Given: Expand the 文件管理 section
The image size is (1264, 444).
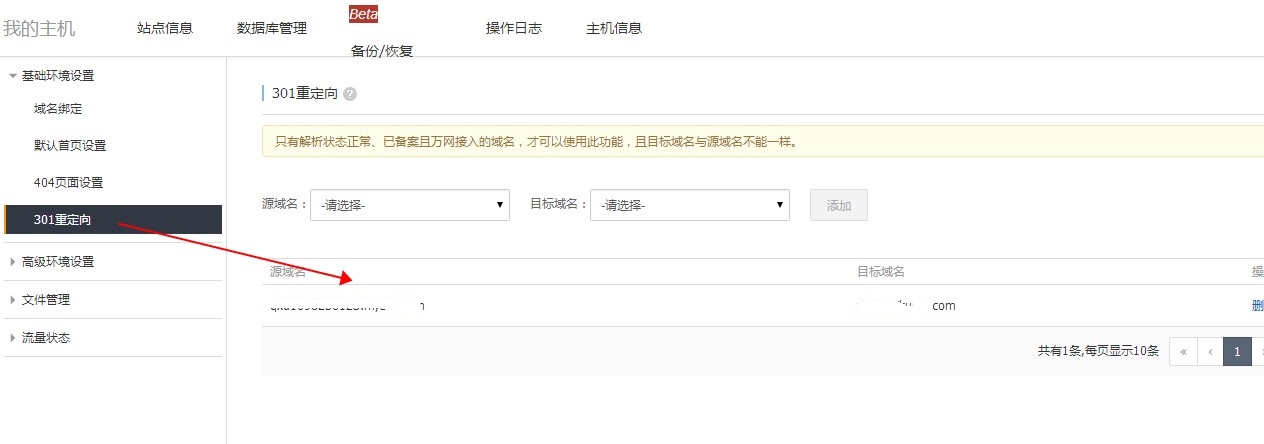Looking at the screenshot, I should click(45, 300).
